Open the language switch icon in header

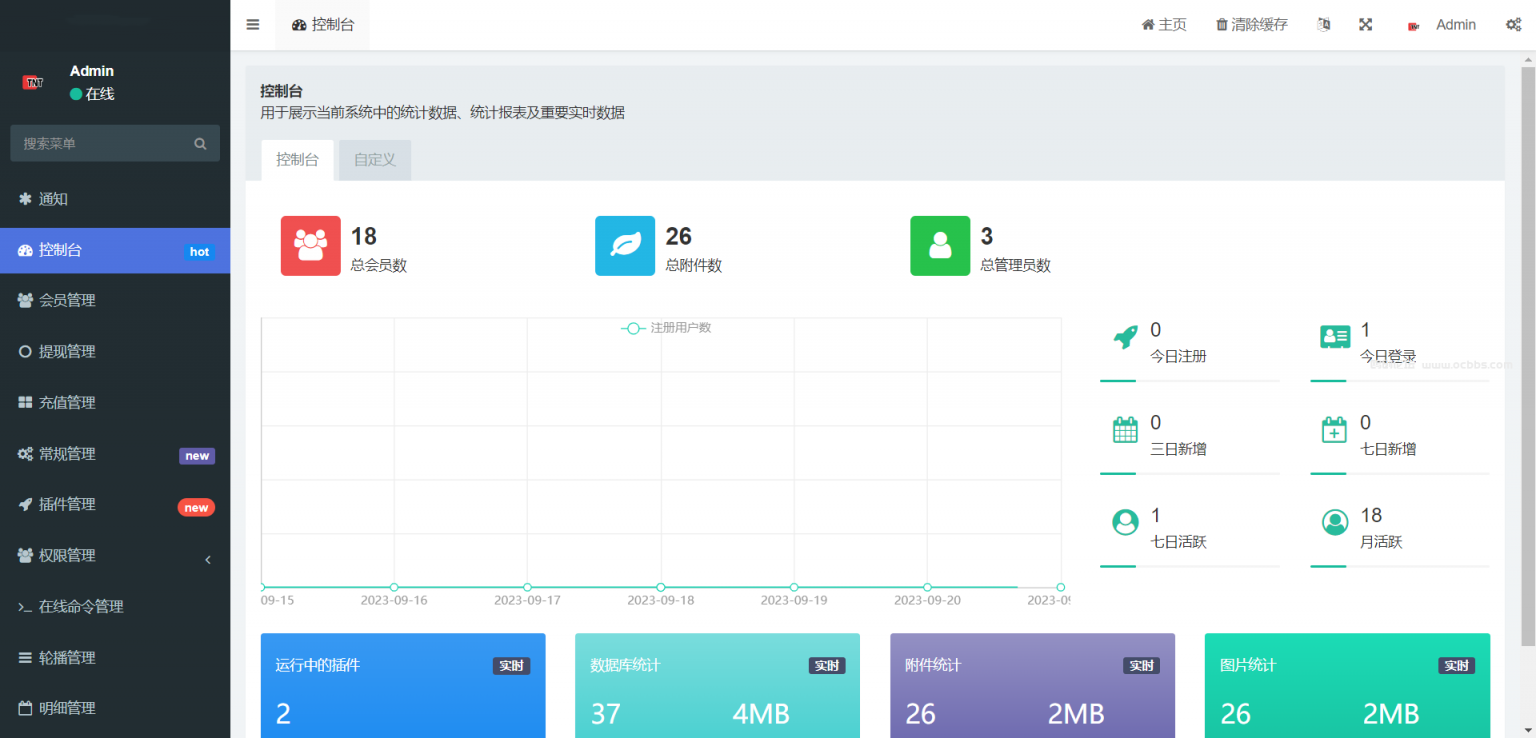[x=1324, y=25]
